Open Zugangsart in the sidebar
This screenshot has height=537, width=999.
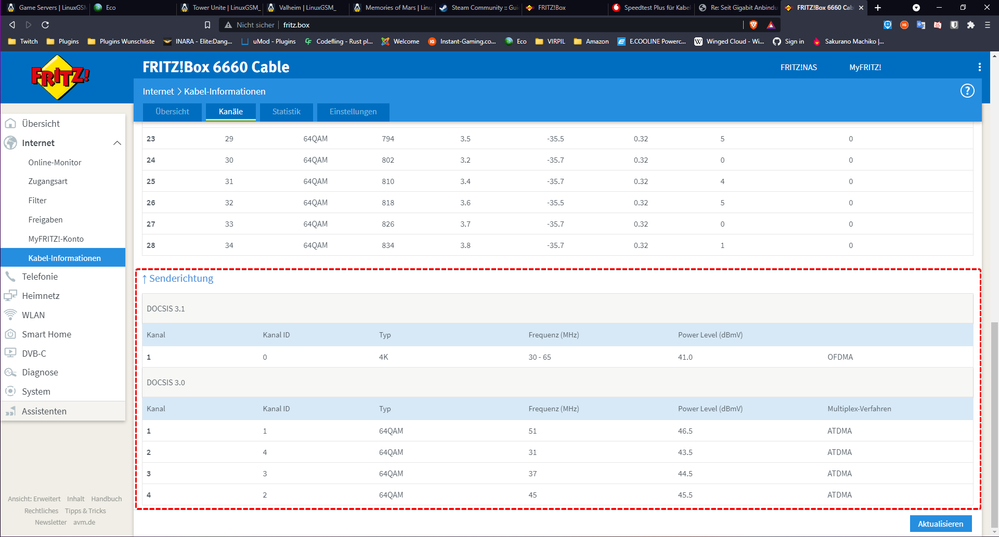48,182
